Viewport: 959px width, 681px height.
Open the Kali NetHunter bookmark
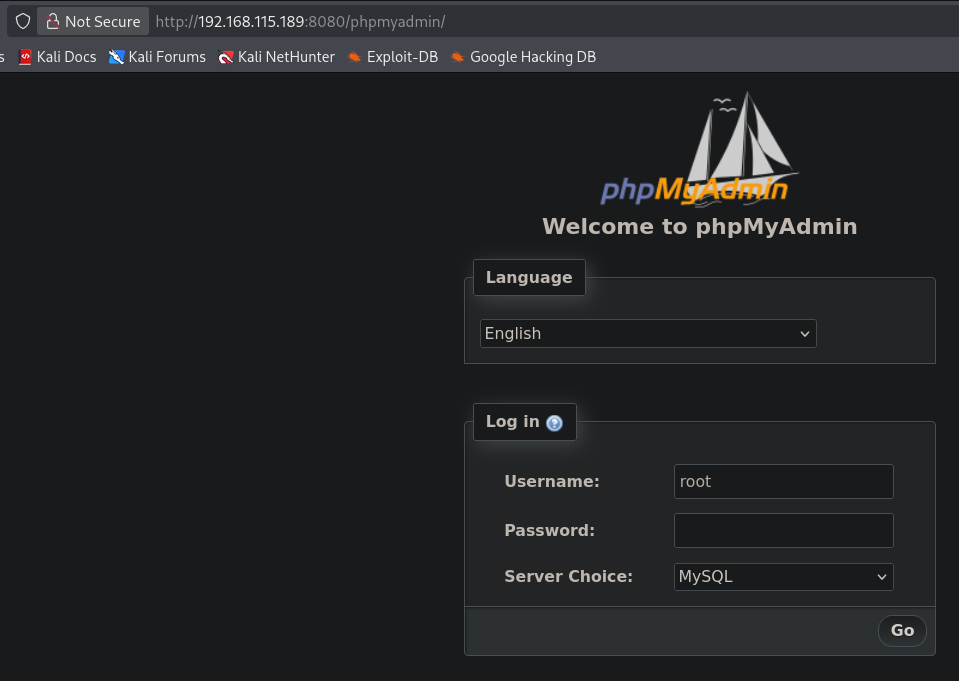click(276, 57)
